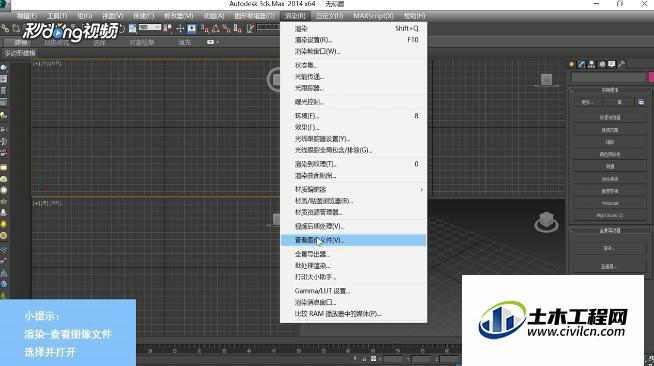Screen dimensions: 654x366
Task: Open 材质资源管理器 entry
Action: click(x=353, y=212)
